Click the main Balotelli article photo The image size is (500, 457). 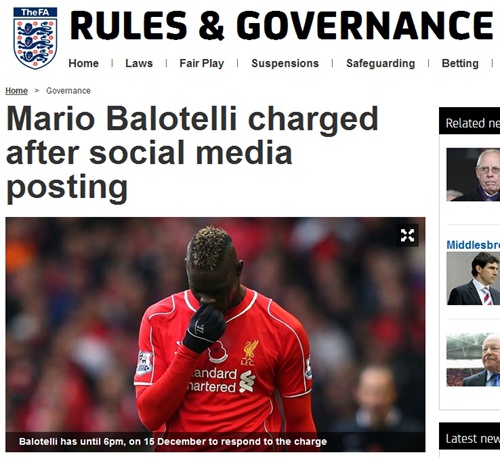(x=215, y=334)
